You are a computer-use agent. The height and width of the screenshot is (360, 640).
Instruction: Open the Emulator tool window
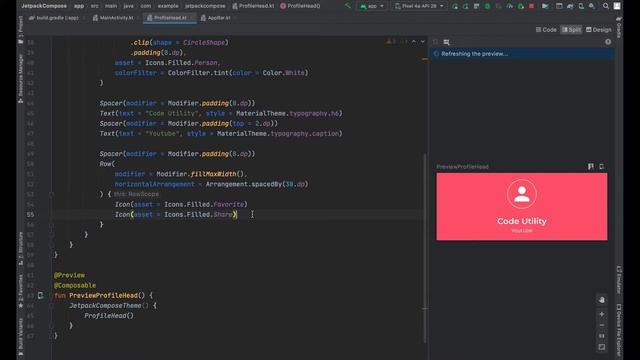[x=619, y=280]
